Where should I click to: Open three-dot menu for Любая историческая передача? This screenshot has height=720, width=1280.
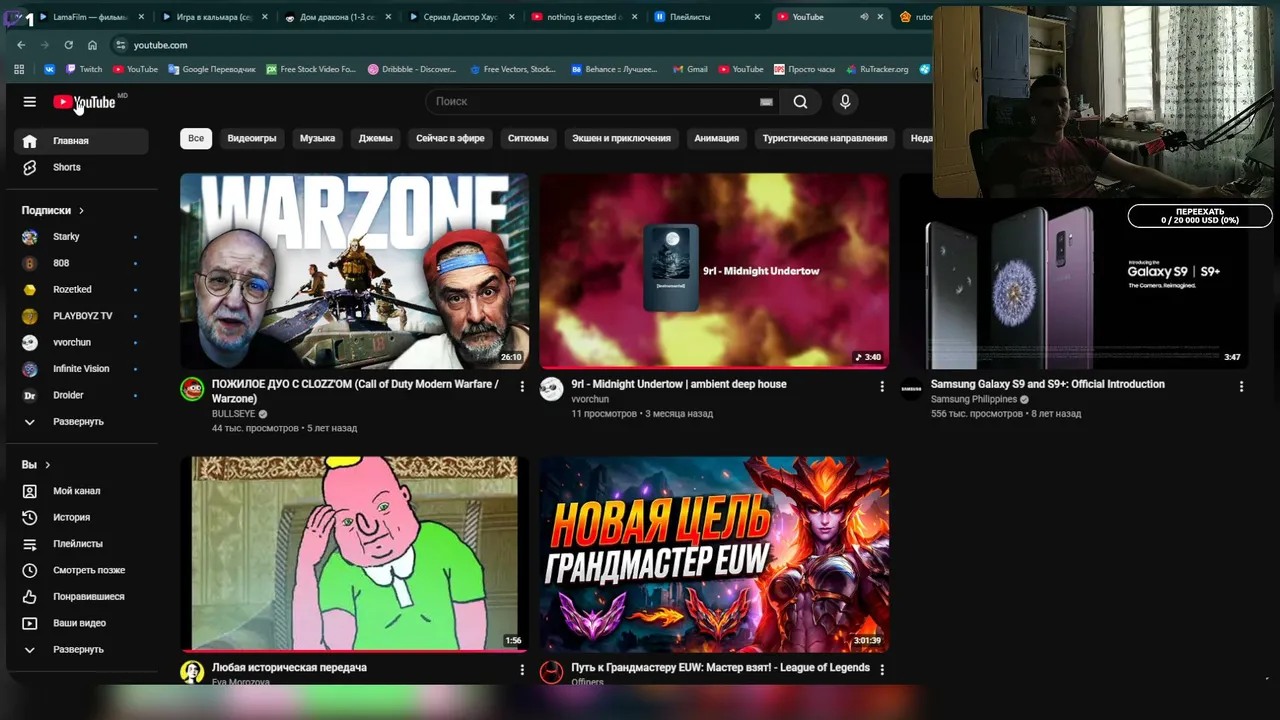(522, 670)
